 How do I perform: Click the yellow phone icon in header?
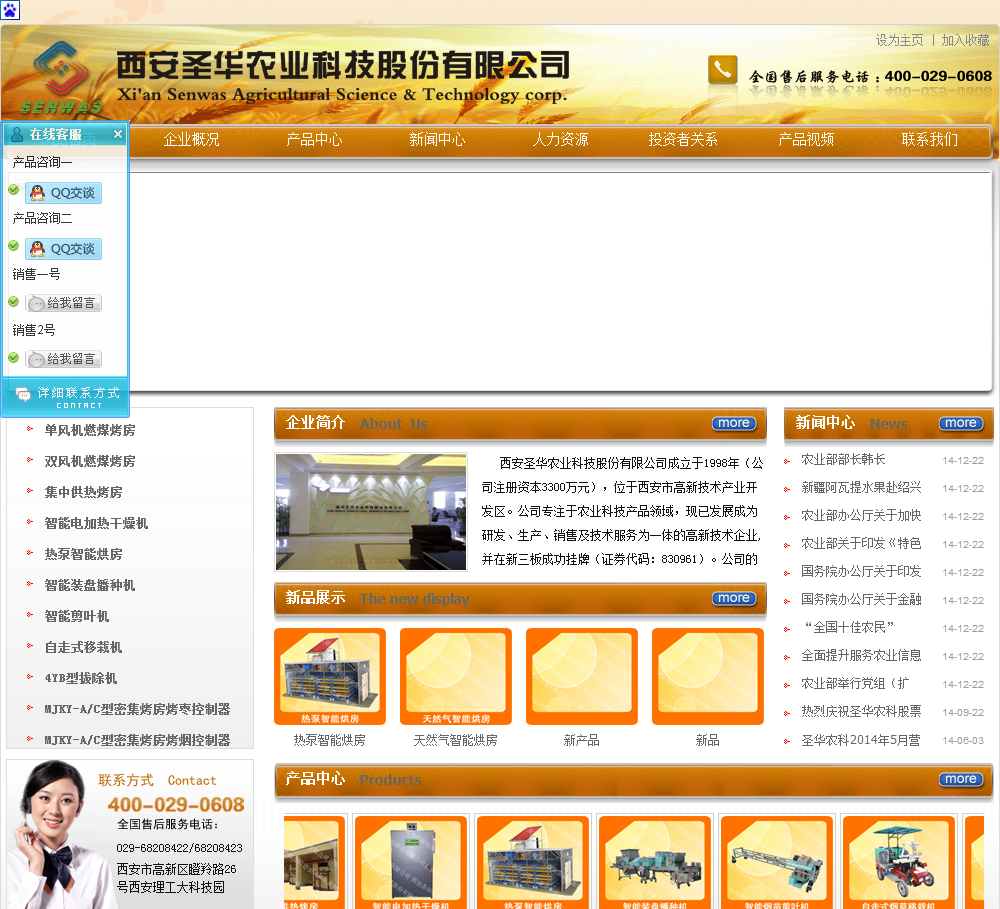[x=723, y=70]
